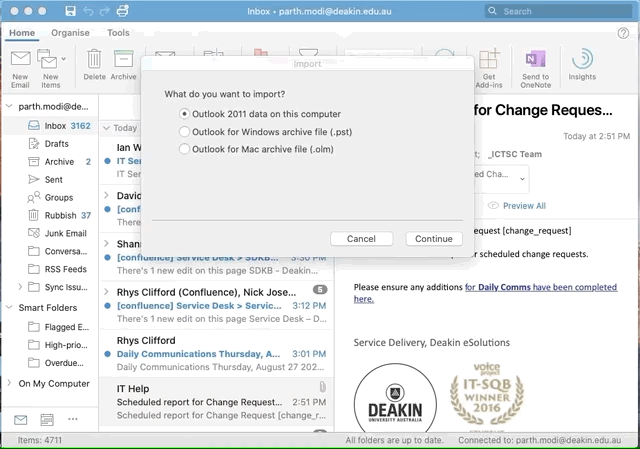Screen dimensions: 640x449
Task: Click the unread dot on Ian W email
Action: 107,161
